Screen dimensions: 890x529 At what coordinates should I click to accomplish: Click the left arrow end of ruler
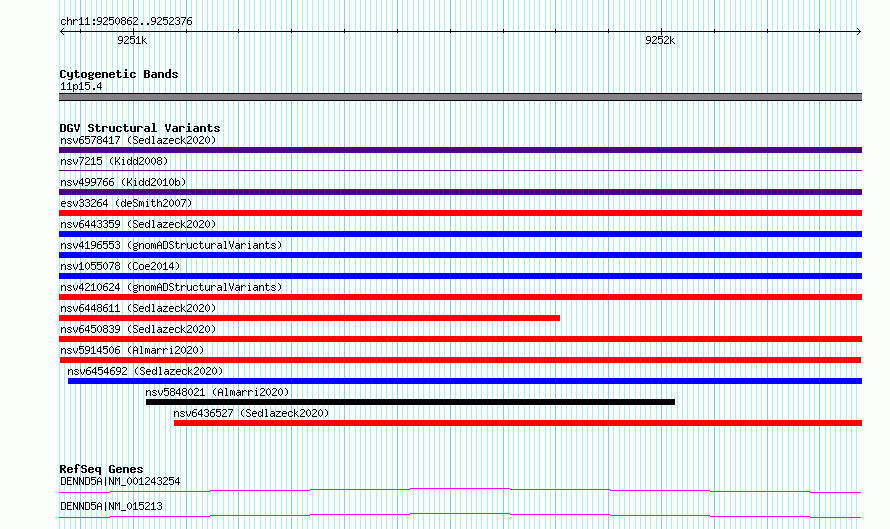tap(62, 31)
